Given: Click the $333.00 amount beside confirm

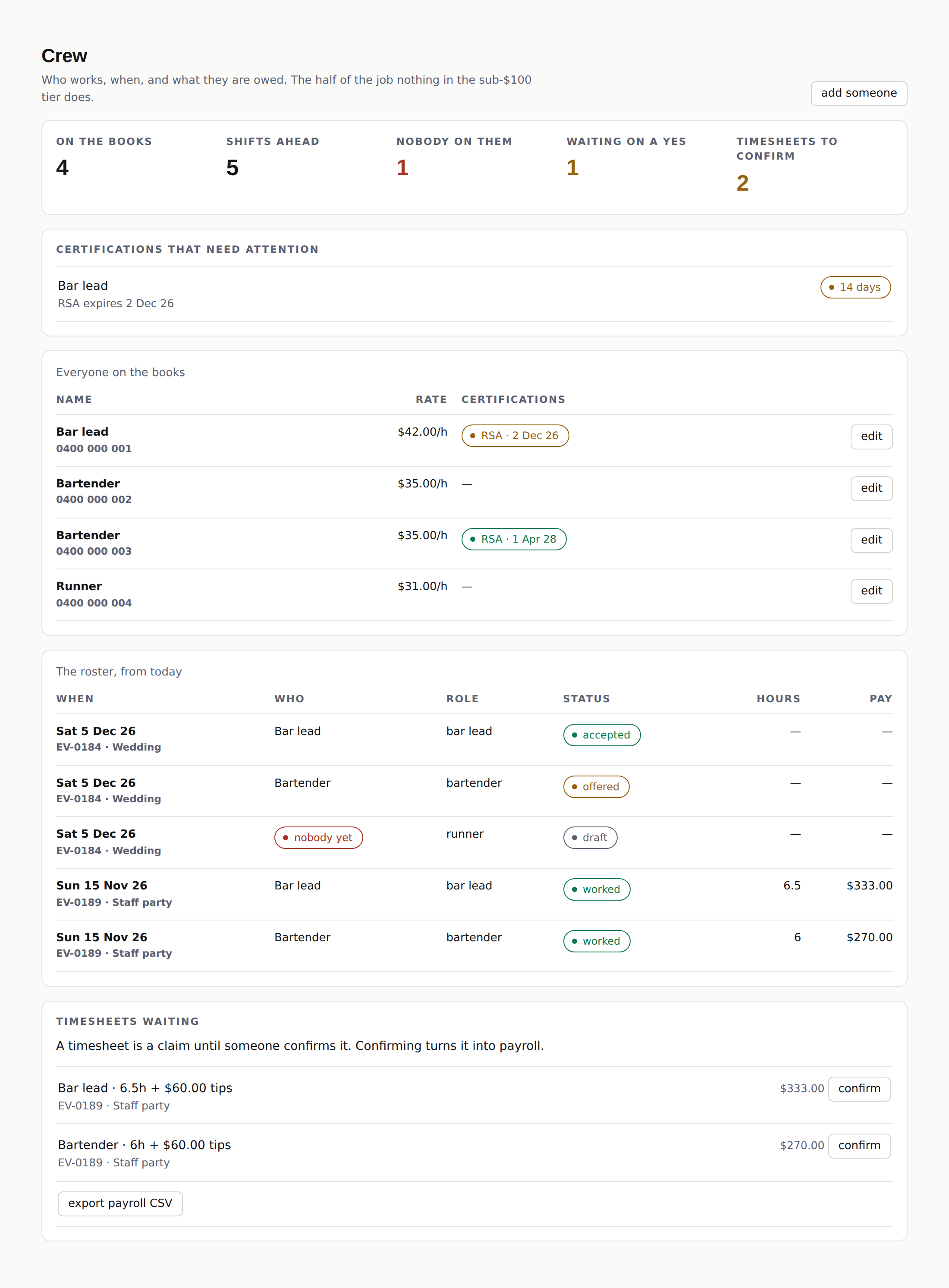Looking at the screenshot, I should [801, 1089].
